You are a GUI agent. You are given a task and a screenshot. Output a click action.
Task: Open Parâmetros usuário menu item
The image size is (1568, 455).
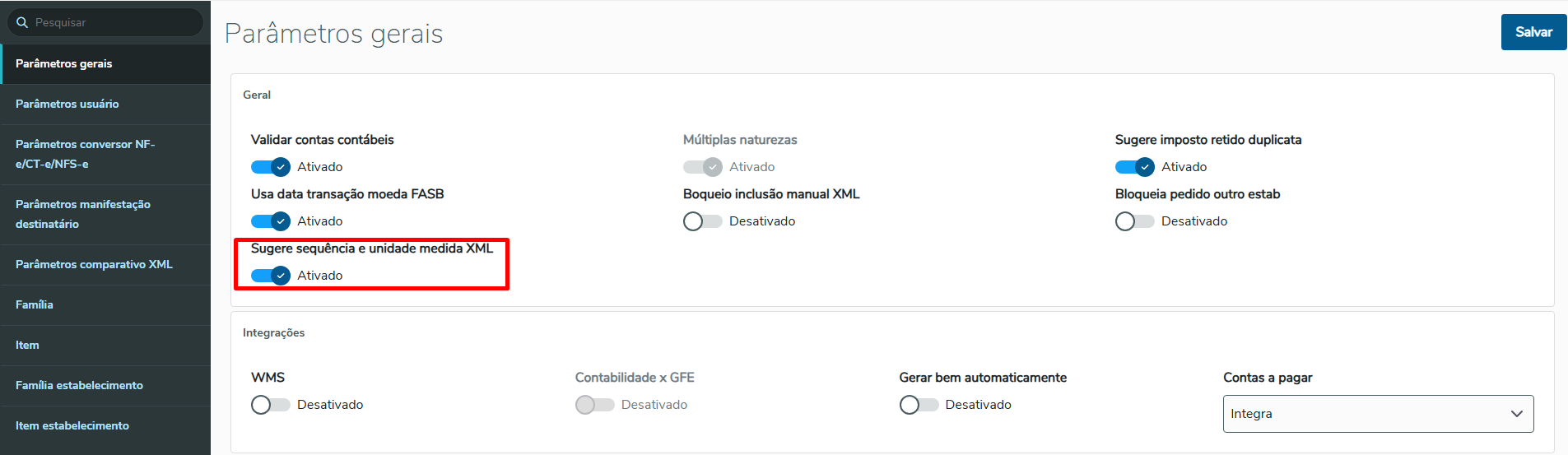[67, 104]
